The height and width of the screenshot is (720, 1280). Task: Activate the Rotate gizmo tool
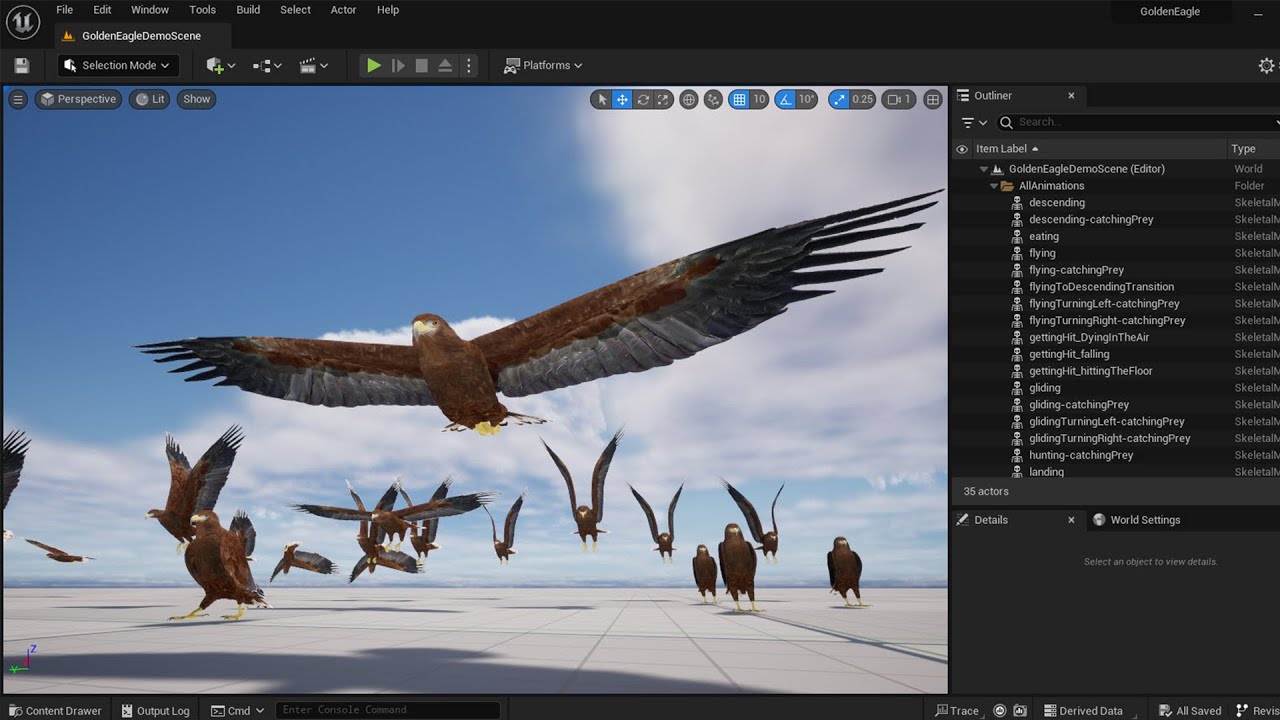tap(643, 99)
